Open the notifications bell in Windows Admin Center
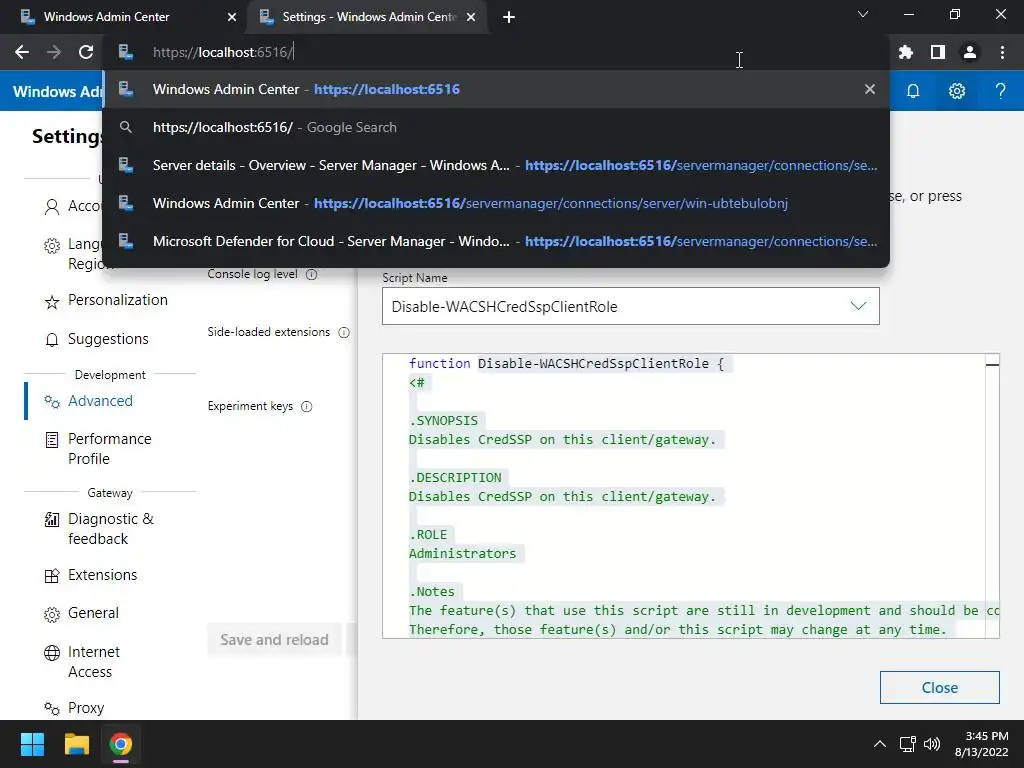1024x768 pixels. pos(913,91)
